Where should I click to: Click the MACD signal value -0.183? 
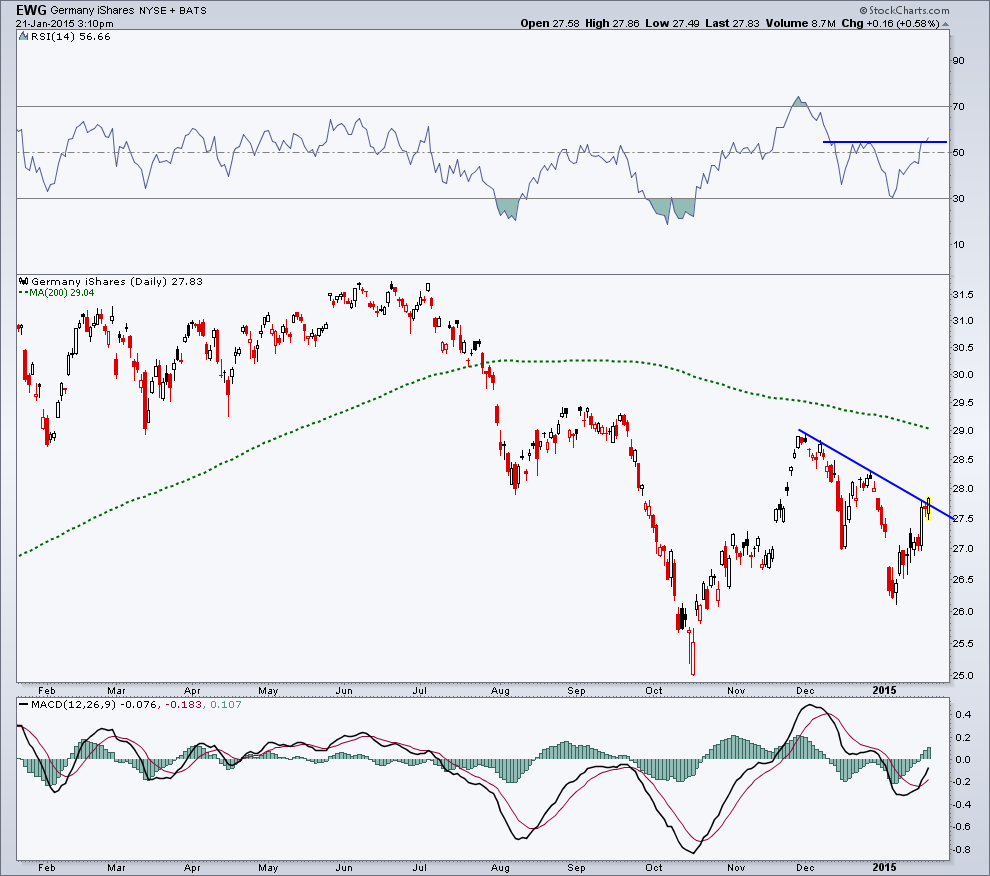tap(184, 705)
